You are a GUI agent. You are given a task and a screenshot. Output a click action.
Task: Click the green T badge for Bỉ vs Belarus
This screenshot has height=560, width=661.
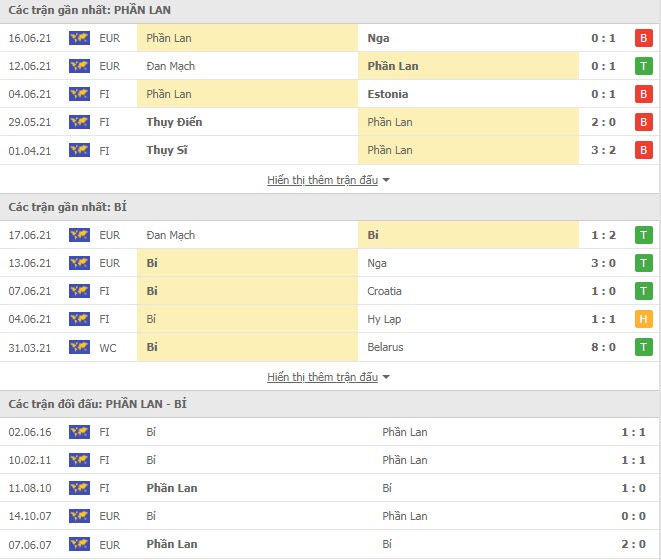click(x=643, y=347)
